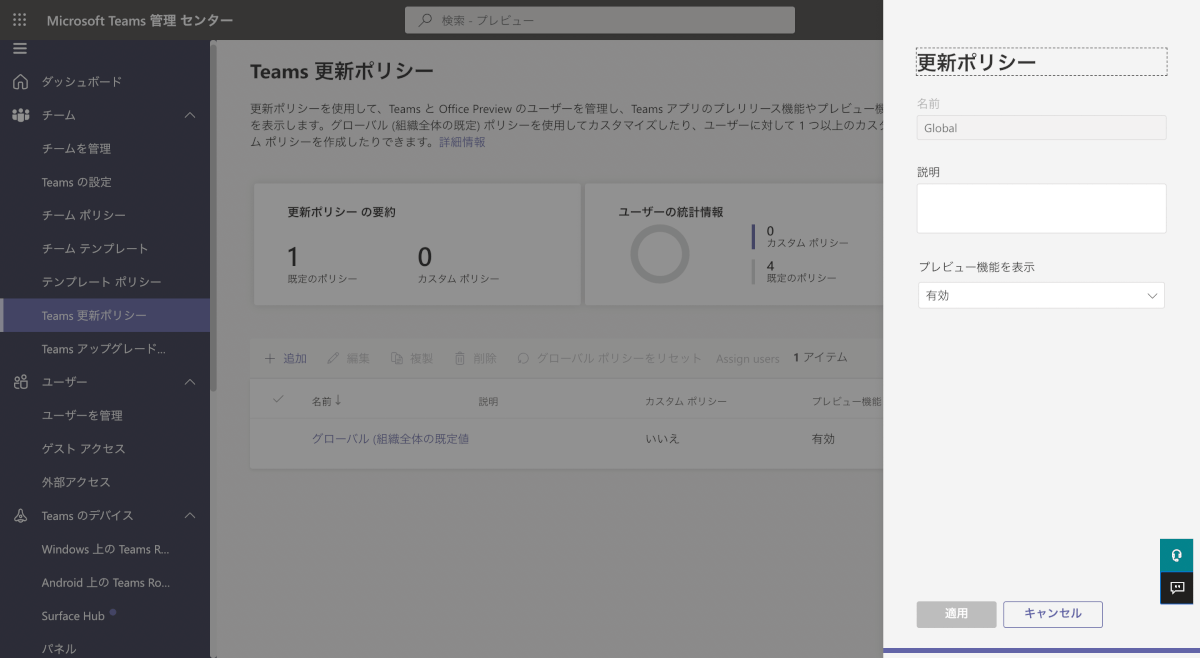This screenshot has height=658, width=1200.
Task: Click the 1 アイテム count text
Action: pyautogui.click(x=820, y=358)
